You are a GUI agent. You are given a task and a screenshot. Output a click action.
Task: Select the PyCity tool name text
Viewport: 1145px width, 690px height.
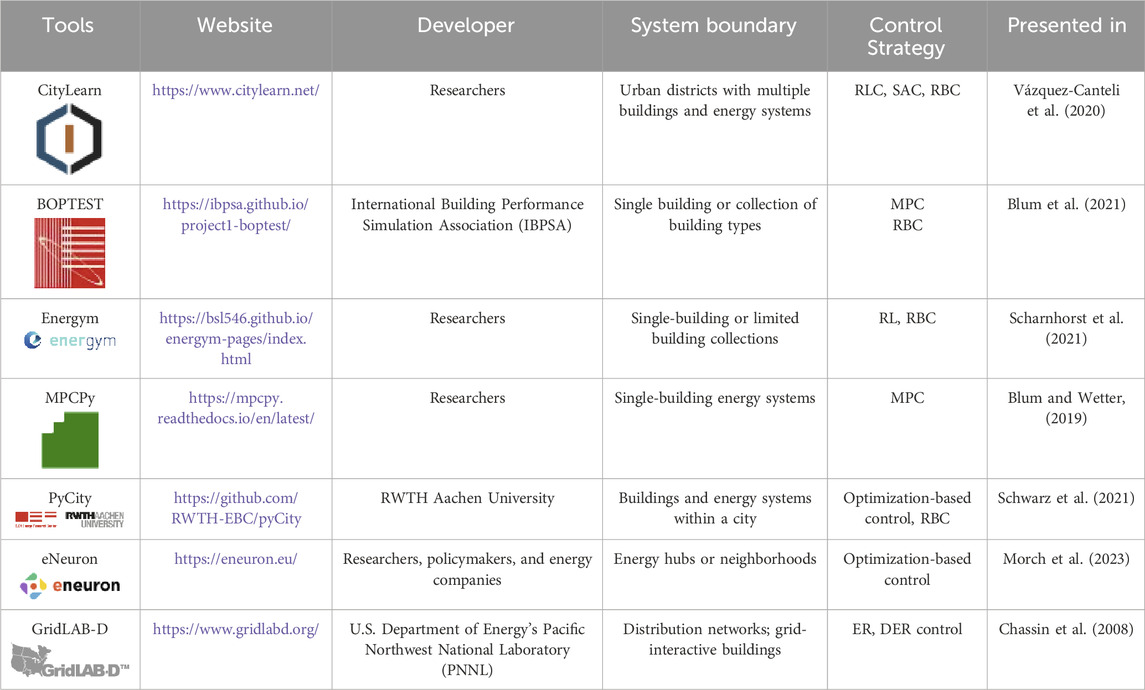(69, 498)
